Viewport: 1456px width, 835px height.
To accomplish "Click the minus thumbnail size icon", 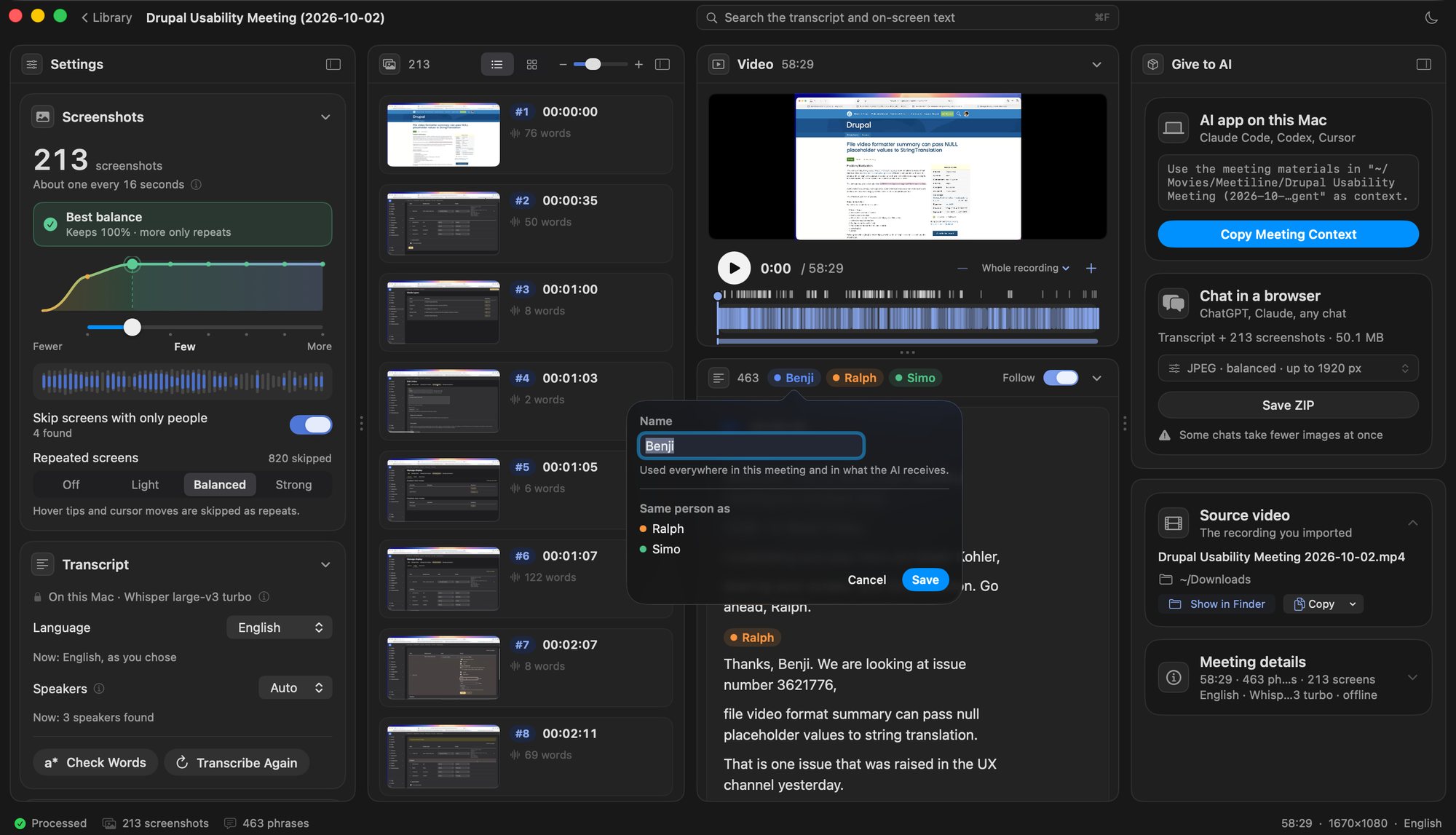I will pos(563,64).
